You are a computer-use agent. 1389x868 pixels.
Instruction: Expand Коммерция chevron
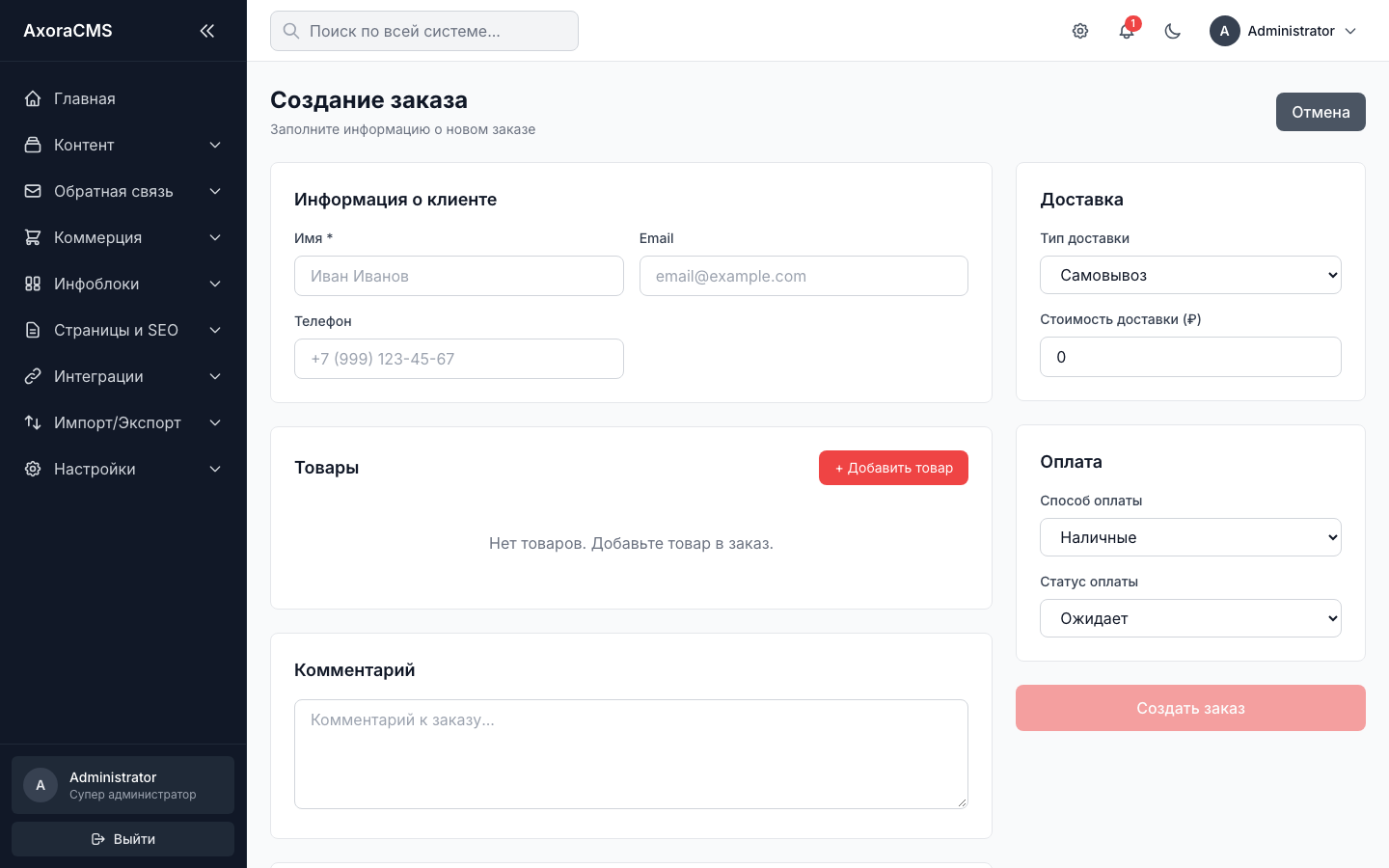point(215,237)
